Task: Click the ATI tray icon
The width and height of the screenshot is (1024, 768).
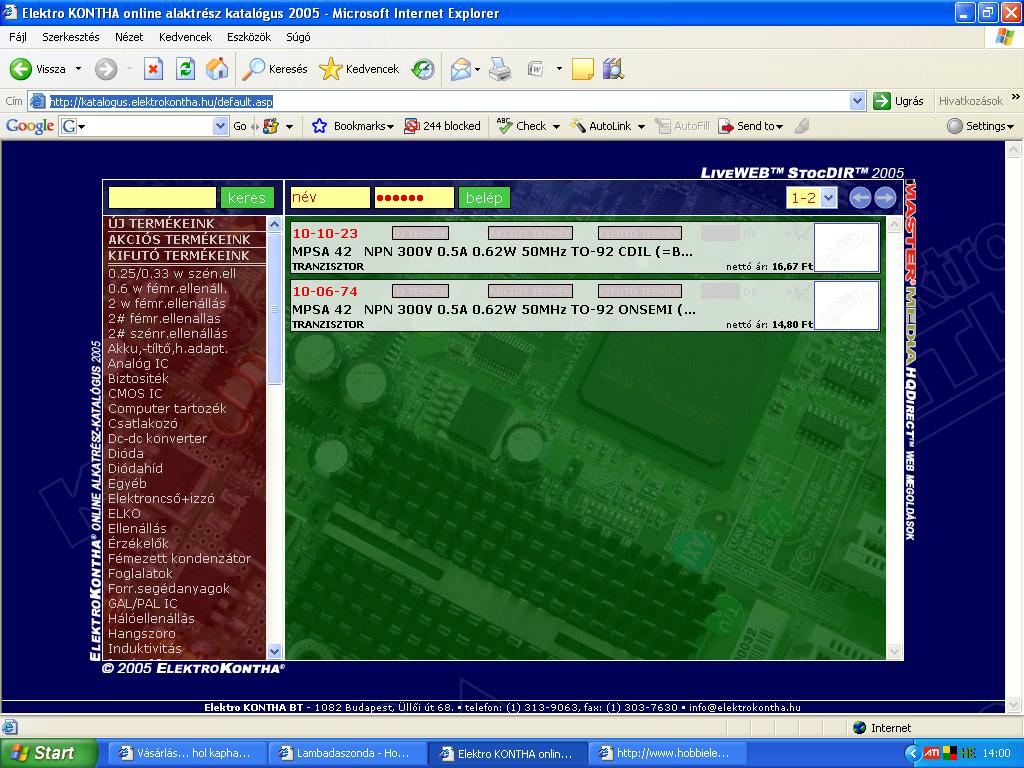Action: pos(931,753)
